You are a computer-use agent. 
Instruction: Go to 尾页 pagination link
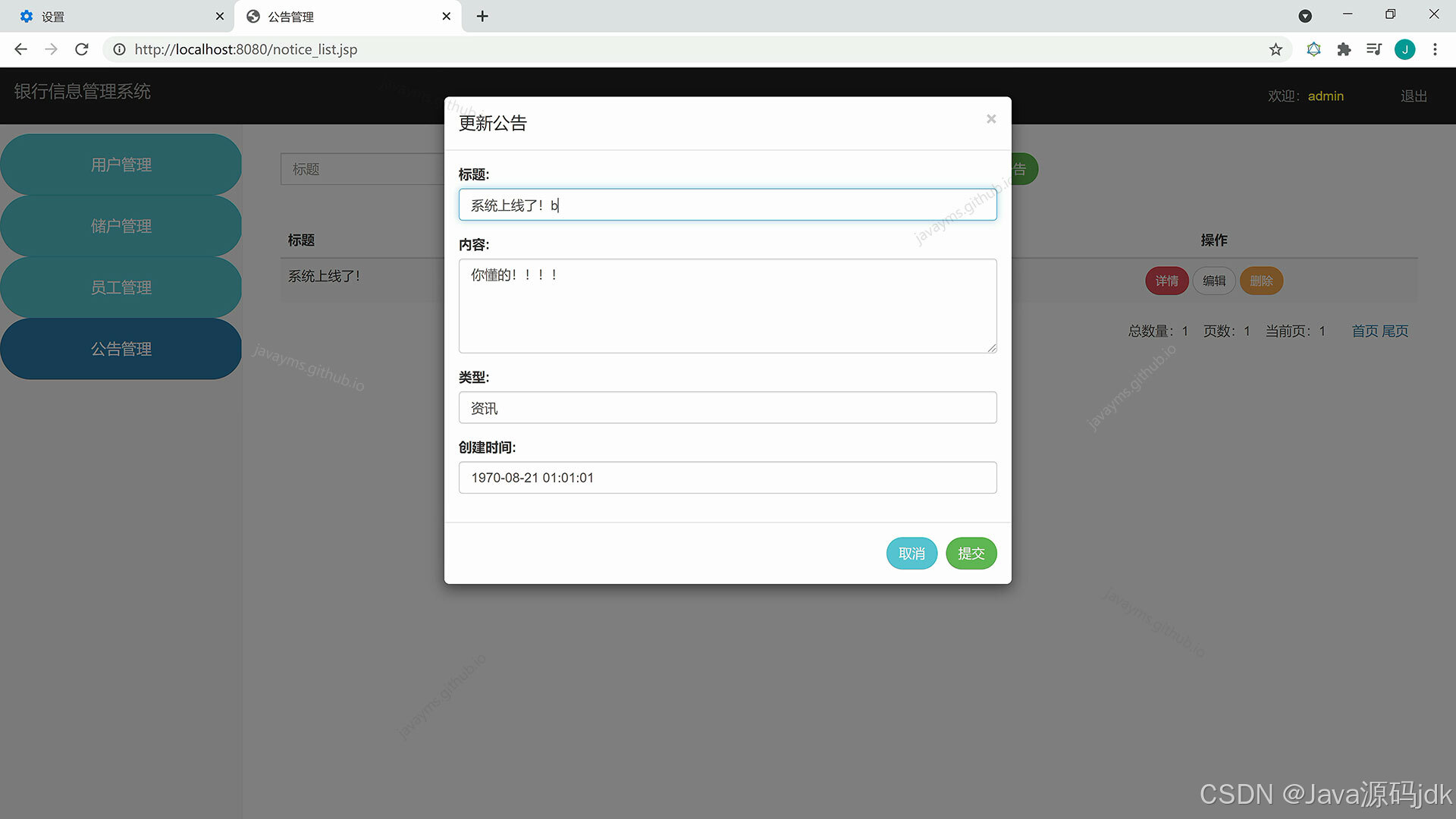point(1395,331)
